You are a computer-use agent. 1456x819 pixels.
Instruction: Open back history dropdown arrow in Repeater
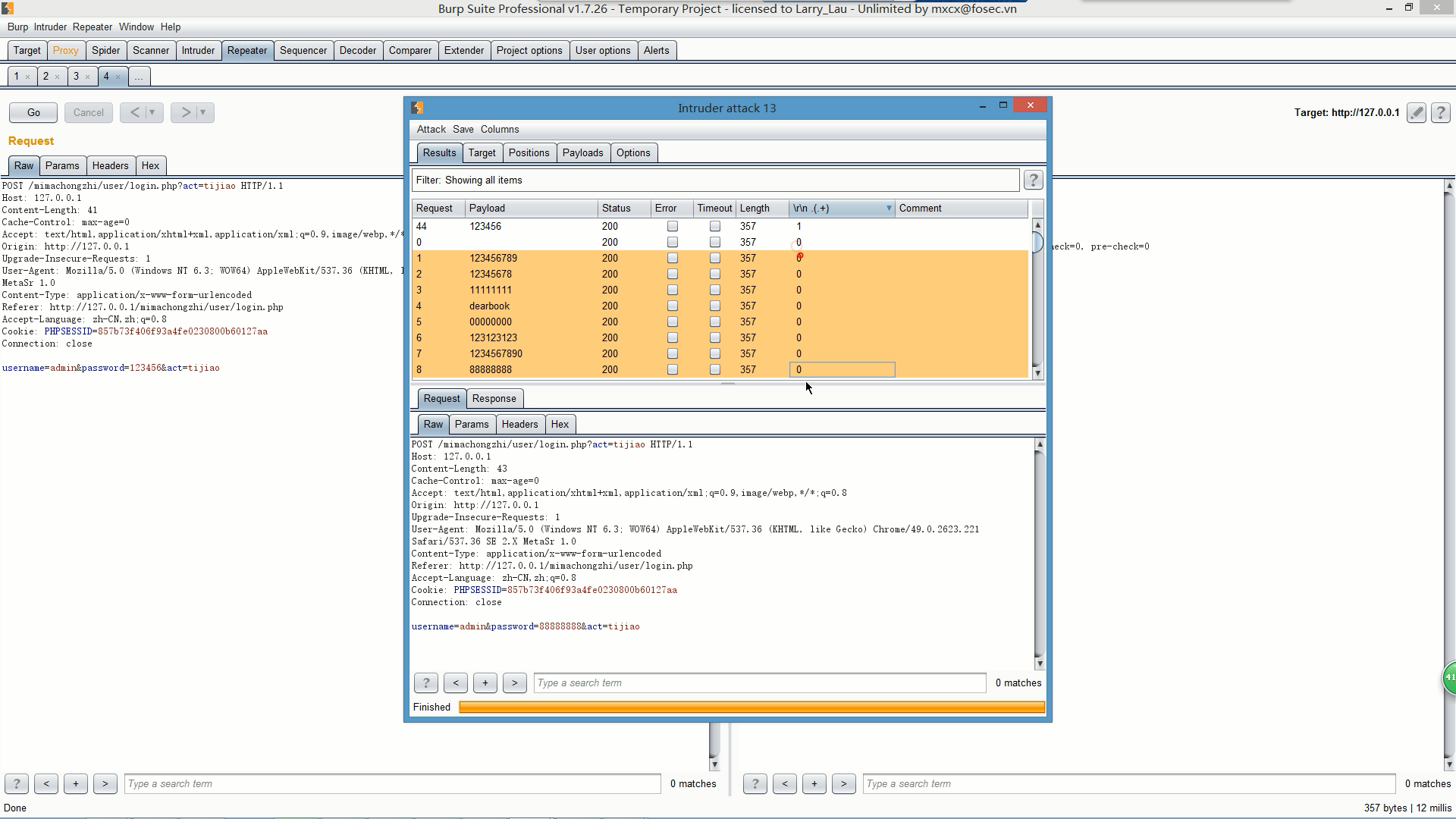pos(152,112)
